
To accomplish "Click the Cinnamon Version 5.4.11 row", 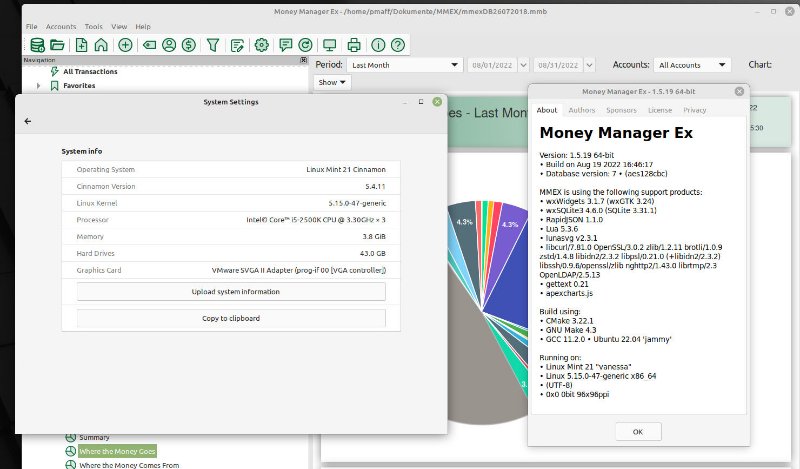I will coord(231,186).
